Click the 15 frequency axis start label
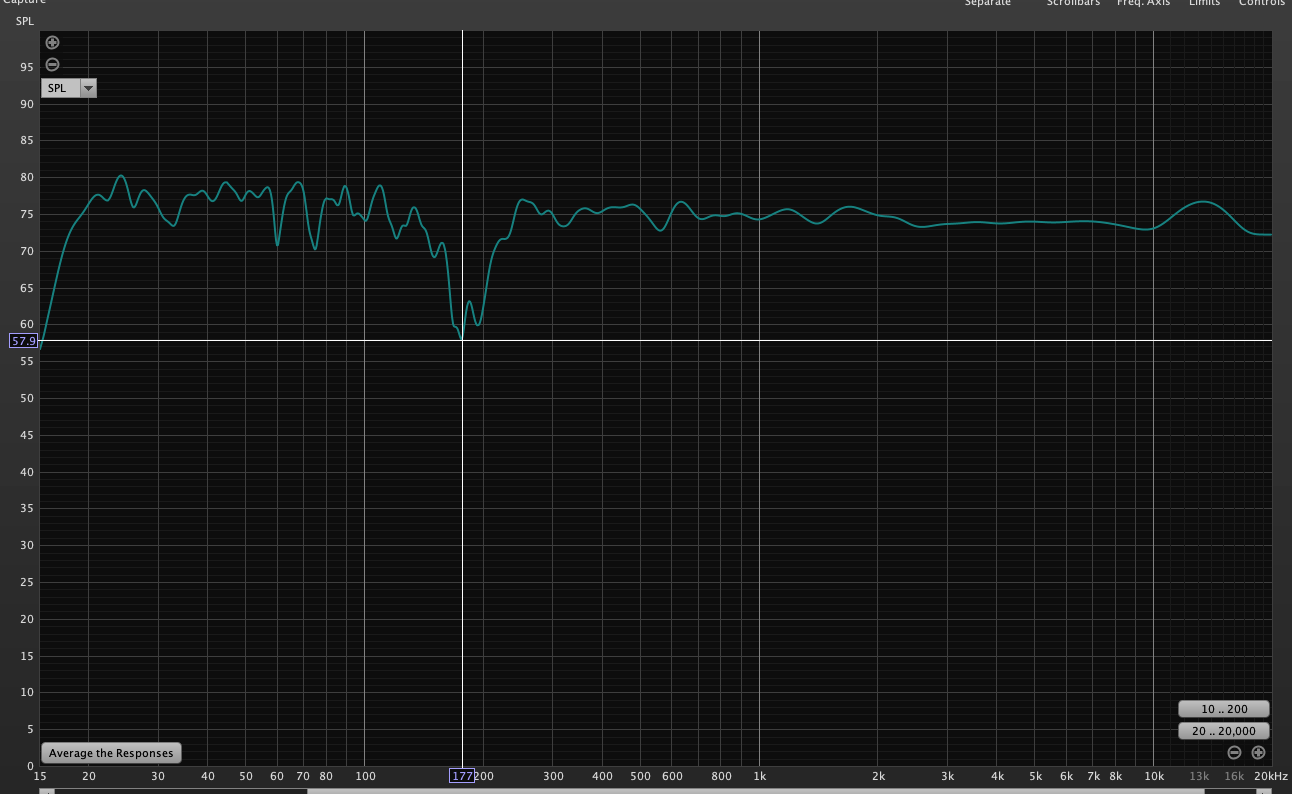Screen dimensions: 1292x794 40,776
